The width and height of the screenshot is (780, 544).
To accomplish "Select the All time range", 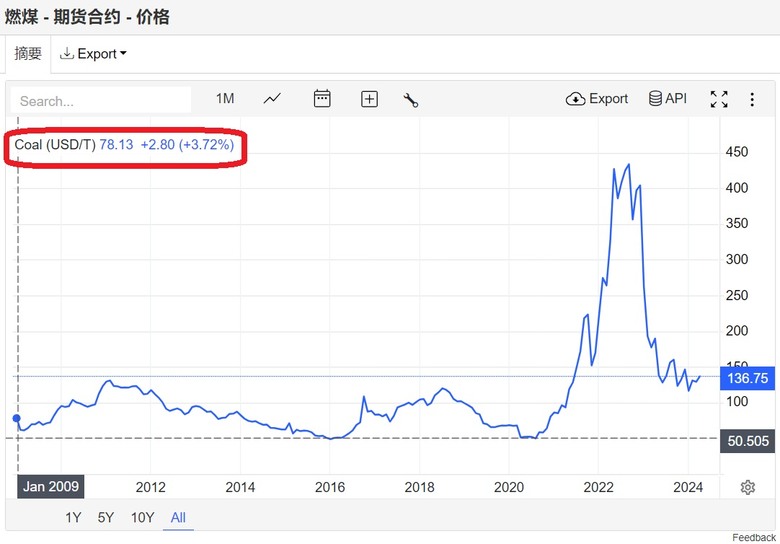I will click(x=178, y=518).
